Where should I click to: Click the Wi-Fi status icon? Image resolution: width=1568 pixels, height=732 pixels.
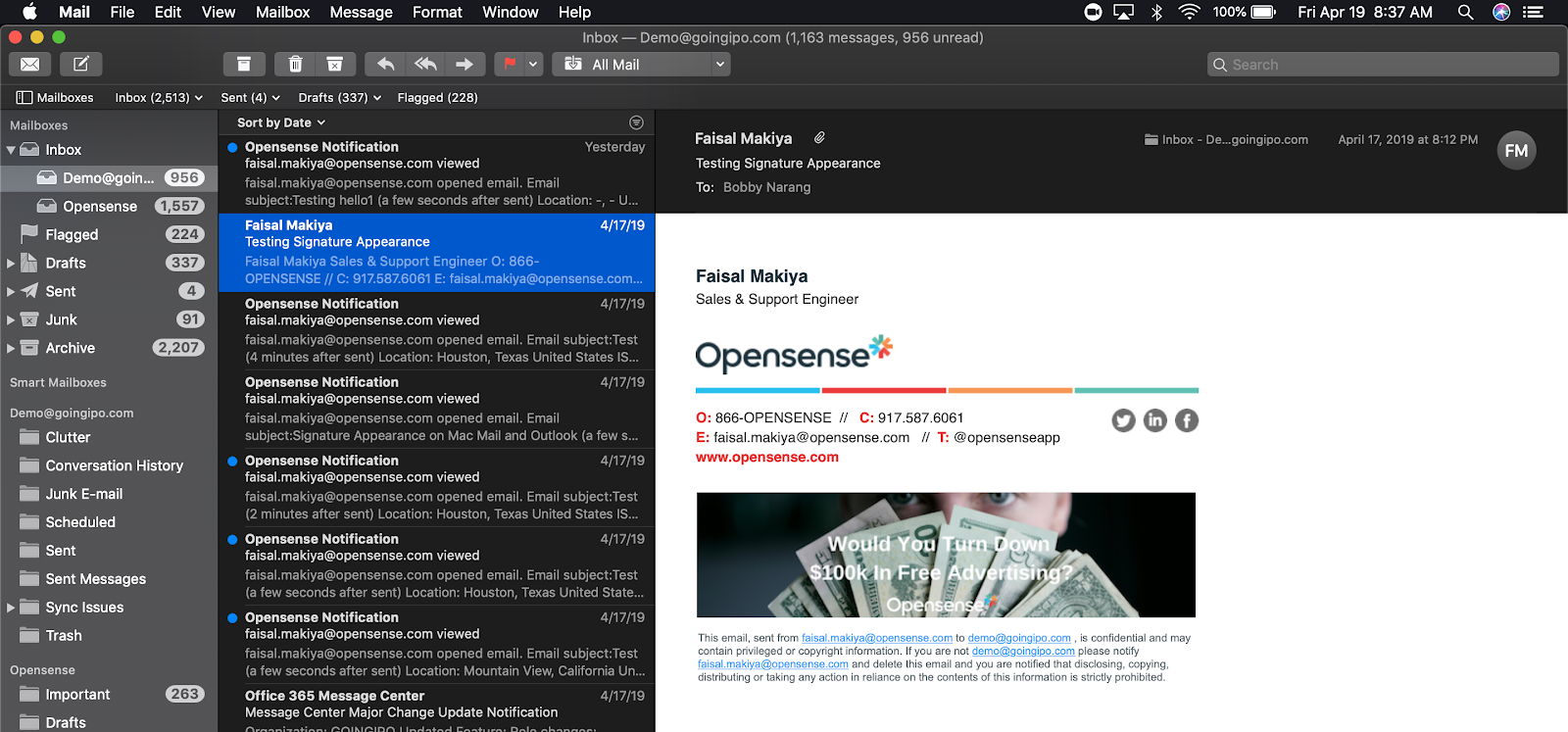click(x=1189, y=12)
